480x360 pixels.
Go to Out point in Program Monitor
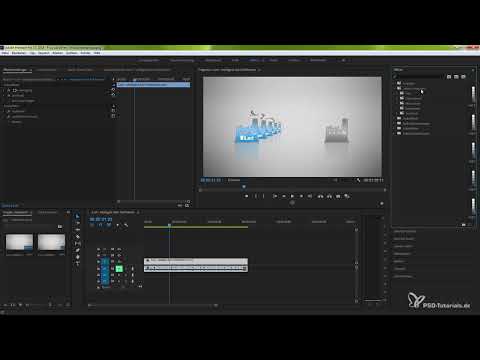coord(310,196)
